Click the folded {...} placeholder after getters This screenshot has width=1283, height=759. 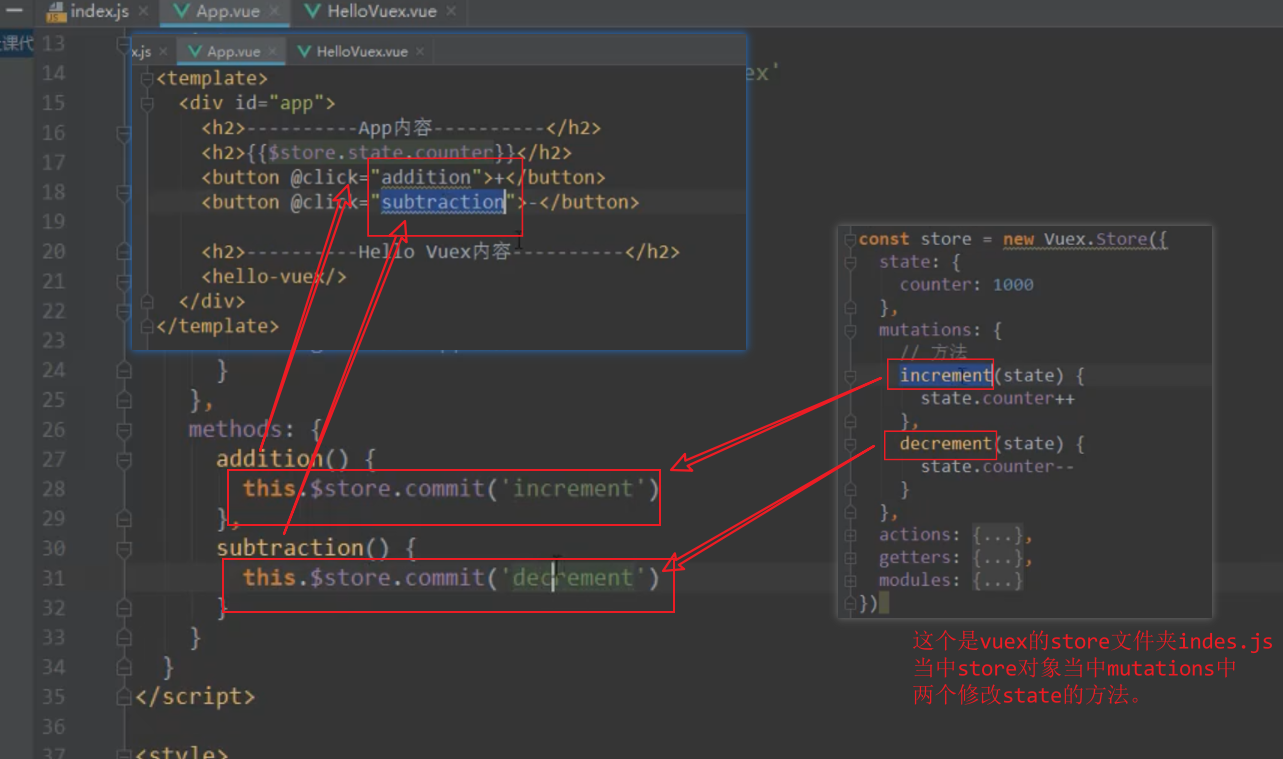click(x=998, y=558)
